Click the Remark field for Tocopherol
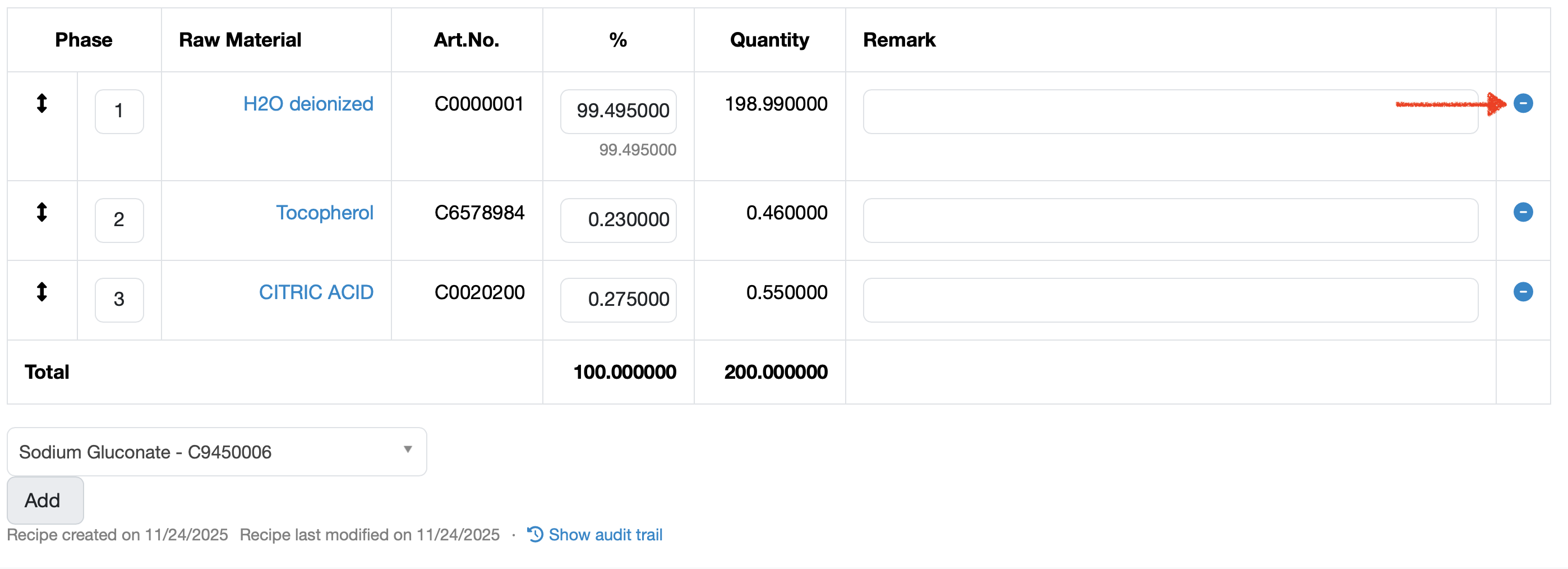1568x569 pixels. [x=1170, y=220]
